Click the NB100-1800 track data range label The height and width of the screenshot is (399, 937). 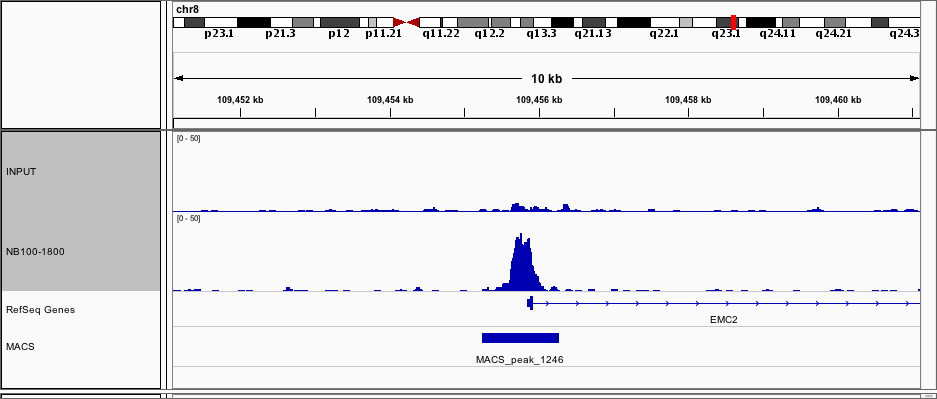pyautogui.click(x=188, y=219)
